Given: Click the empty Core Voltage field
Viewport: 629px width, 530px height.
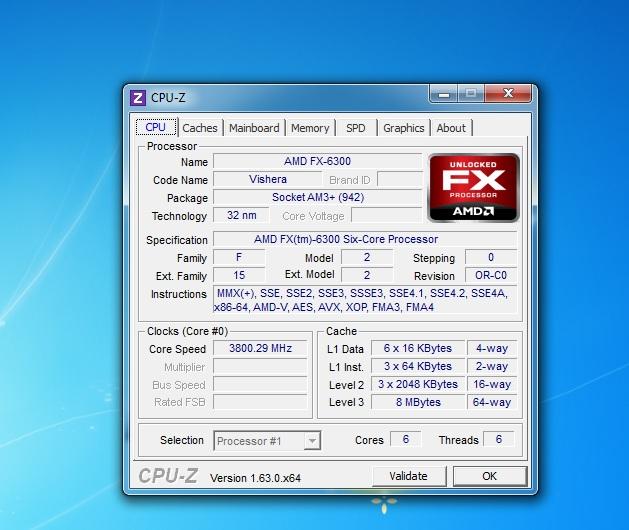Looking at the screenshot, I should click(x=387, y=215).
